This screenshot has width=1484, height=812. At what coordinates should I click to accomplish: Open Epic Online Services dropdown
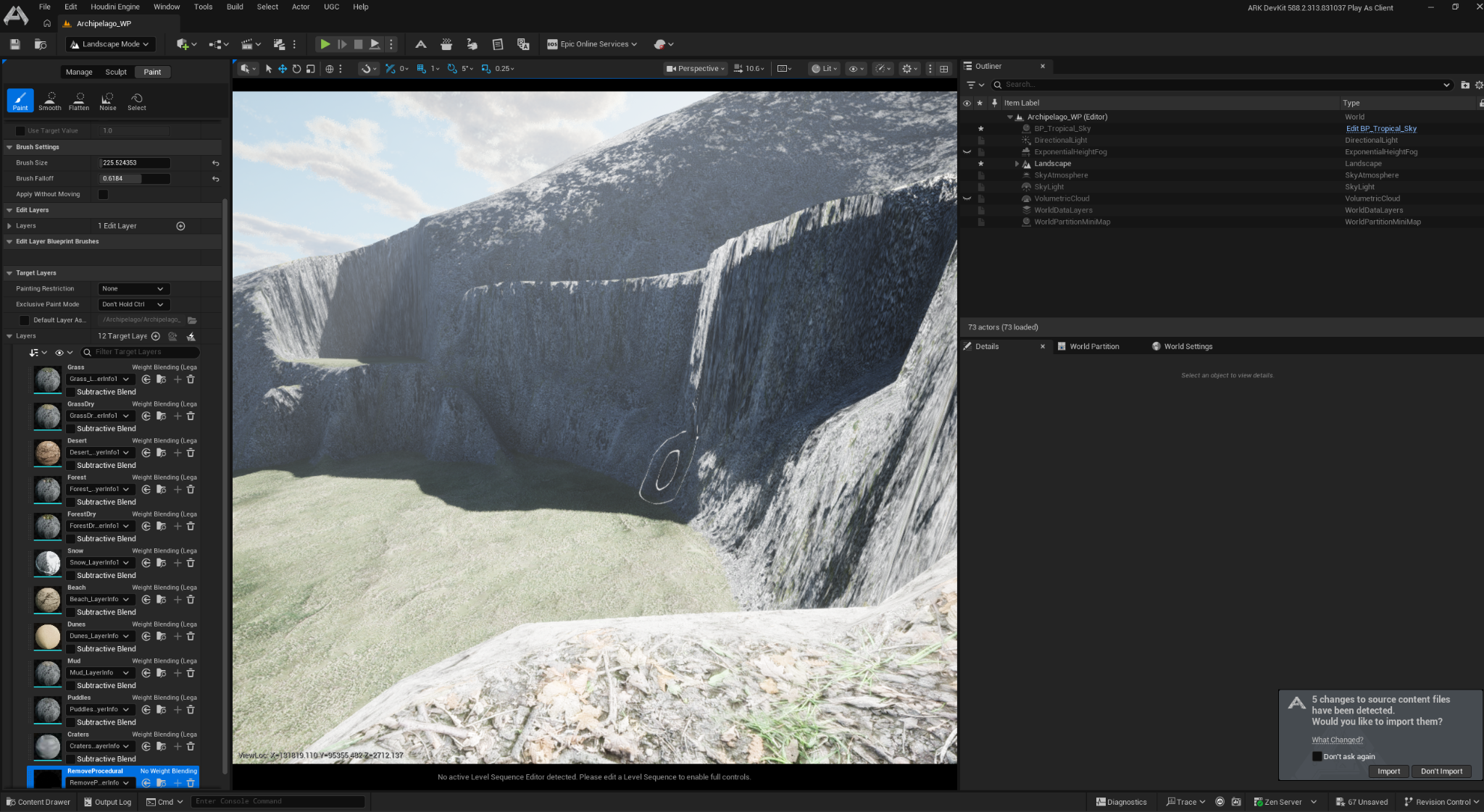point(592,44)
